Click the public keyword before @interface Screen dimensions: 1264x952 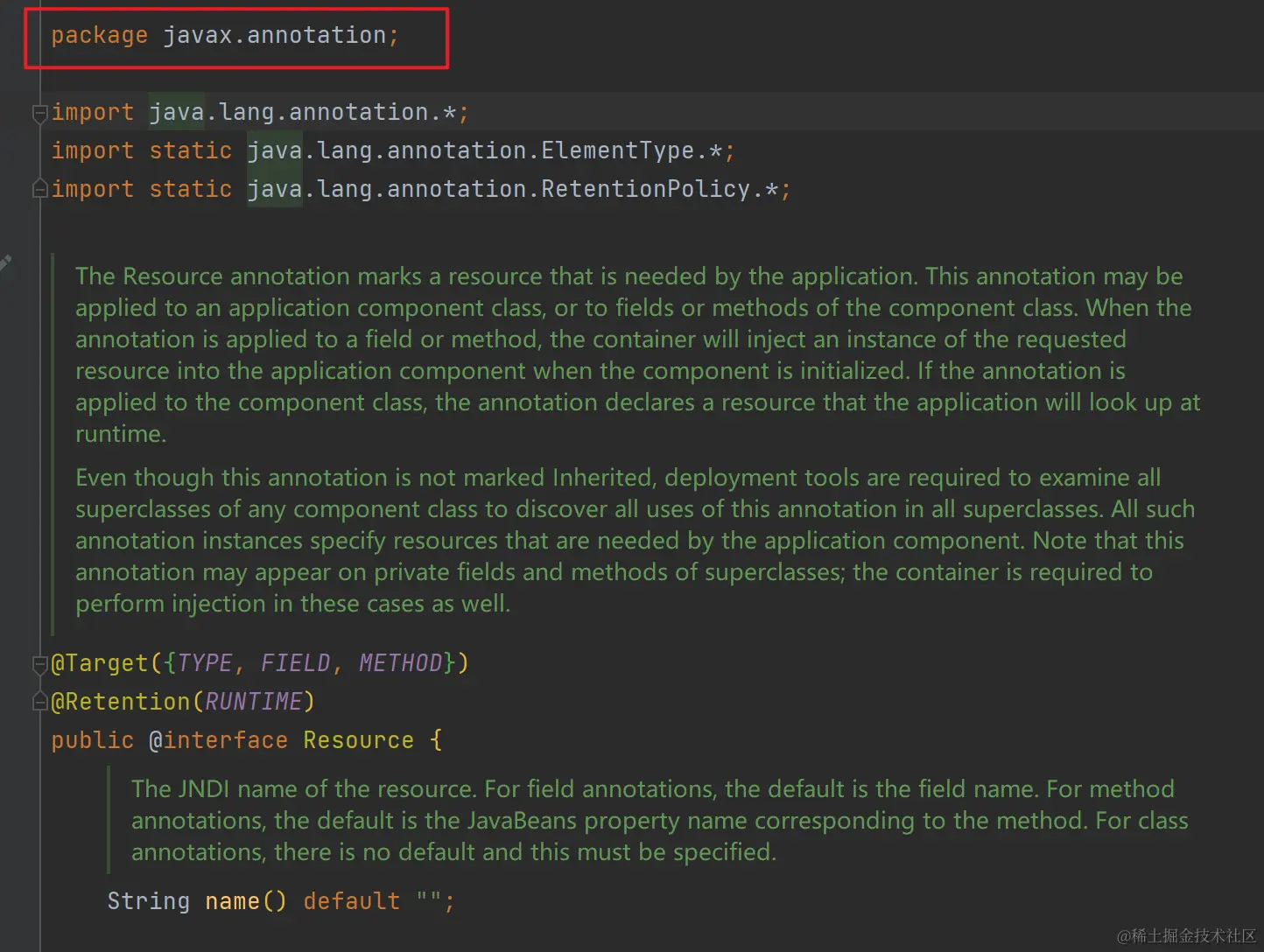tap(92, 740)
